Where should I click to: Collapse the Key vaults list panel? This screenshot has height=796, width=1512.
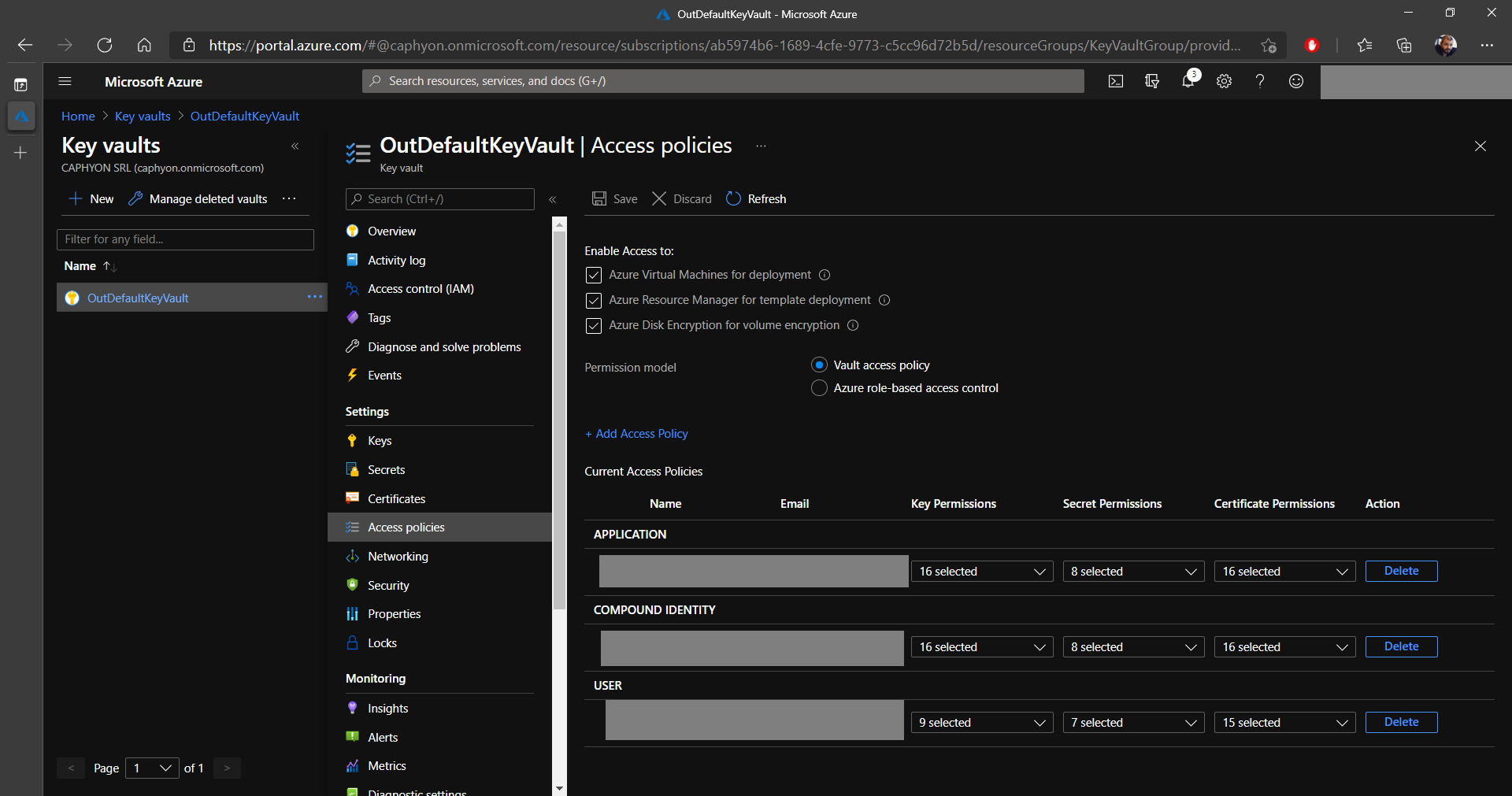pos(295,146)
